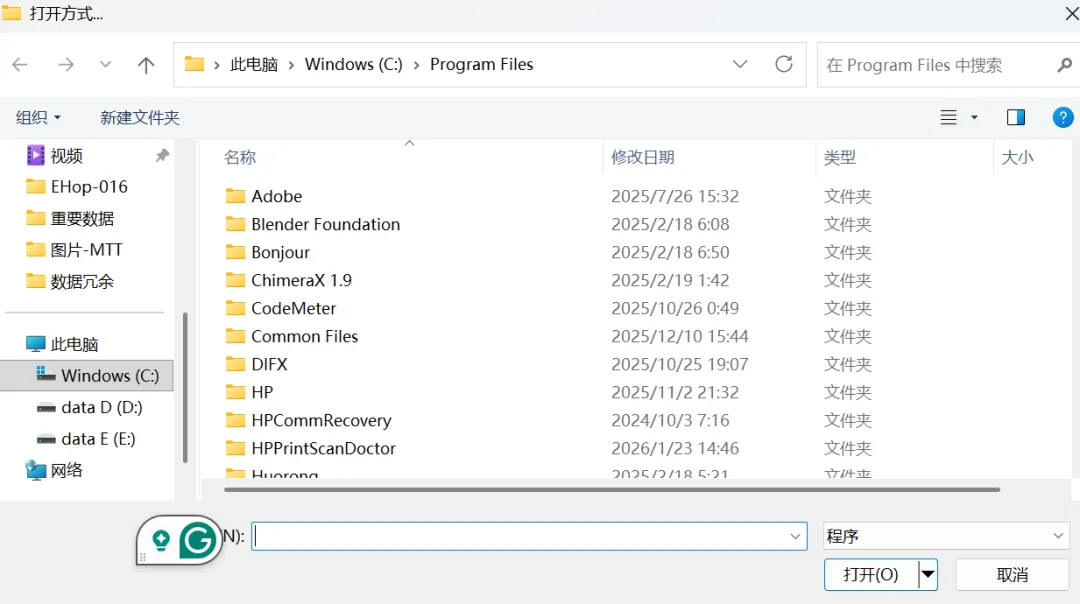Click the 取消 button

click(1012, 574)
